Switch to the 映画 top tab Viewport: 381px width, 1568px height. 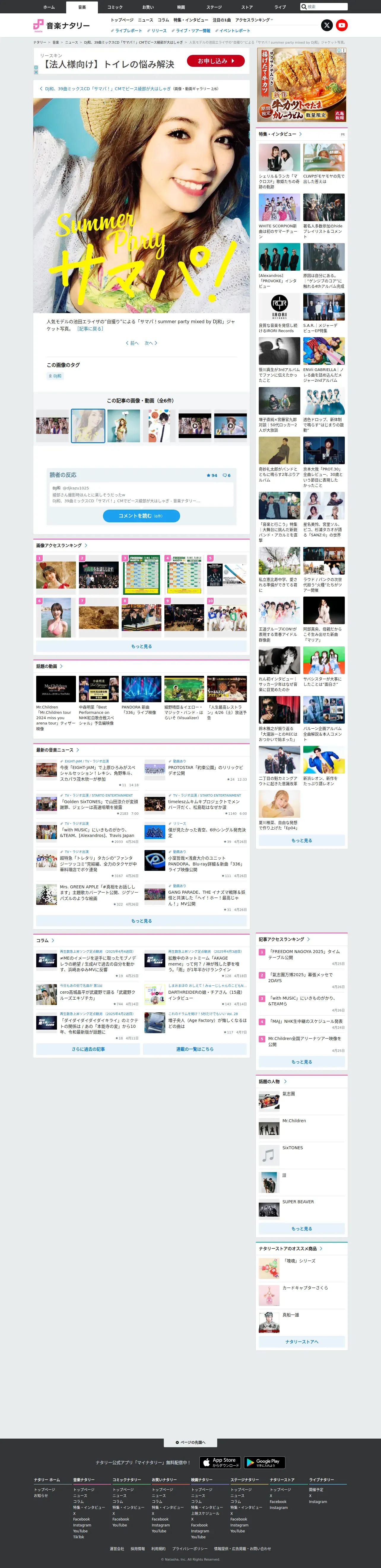(x=181, y=7)
